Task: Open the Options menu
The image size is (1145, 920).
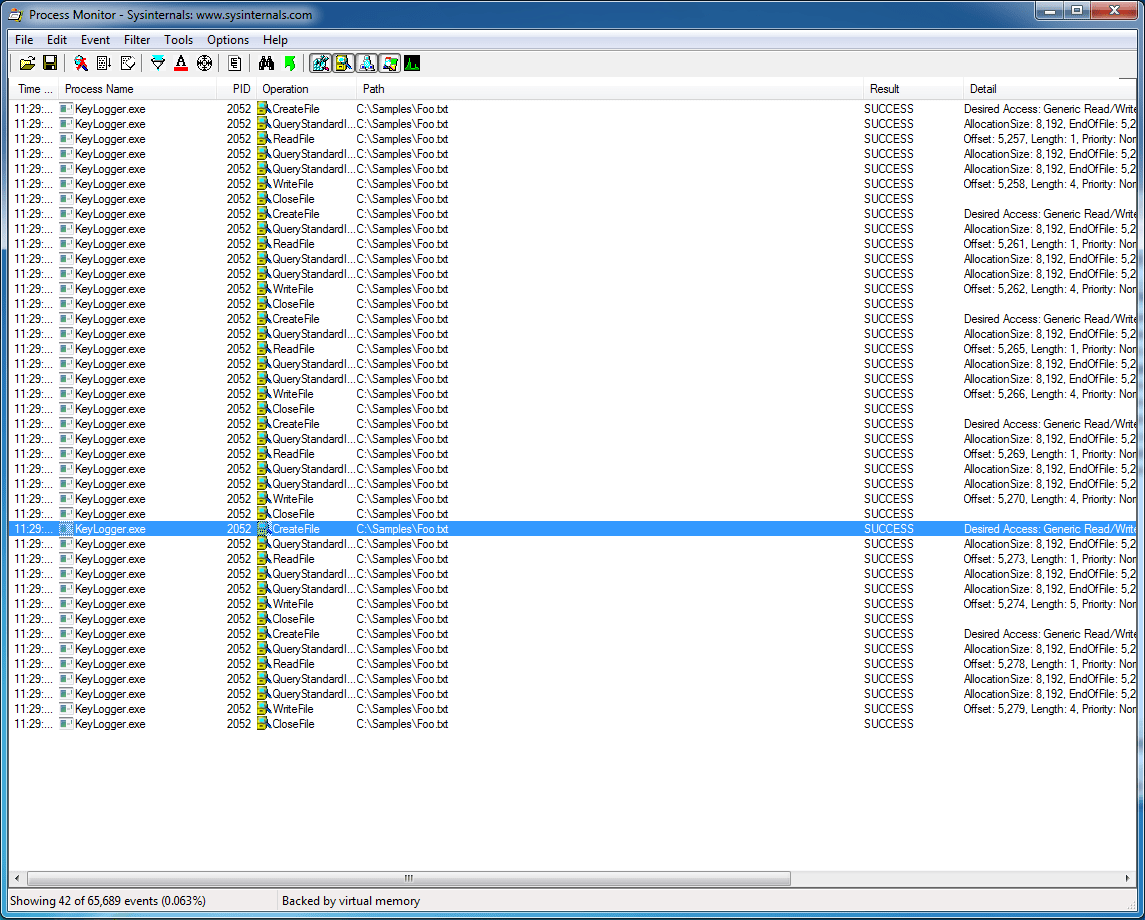Action: click(228, 39)
